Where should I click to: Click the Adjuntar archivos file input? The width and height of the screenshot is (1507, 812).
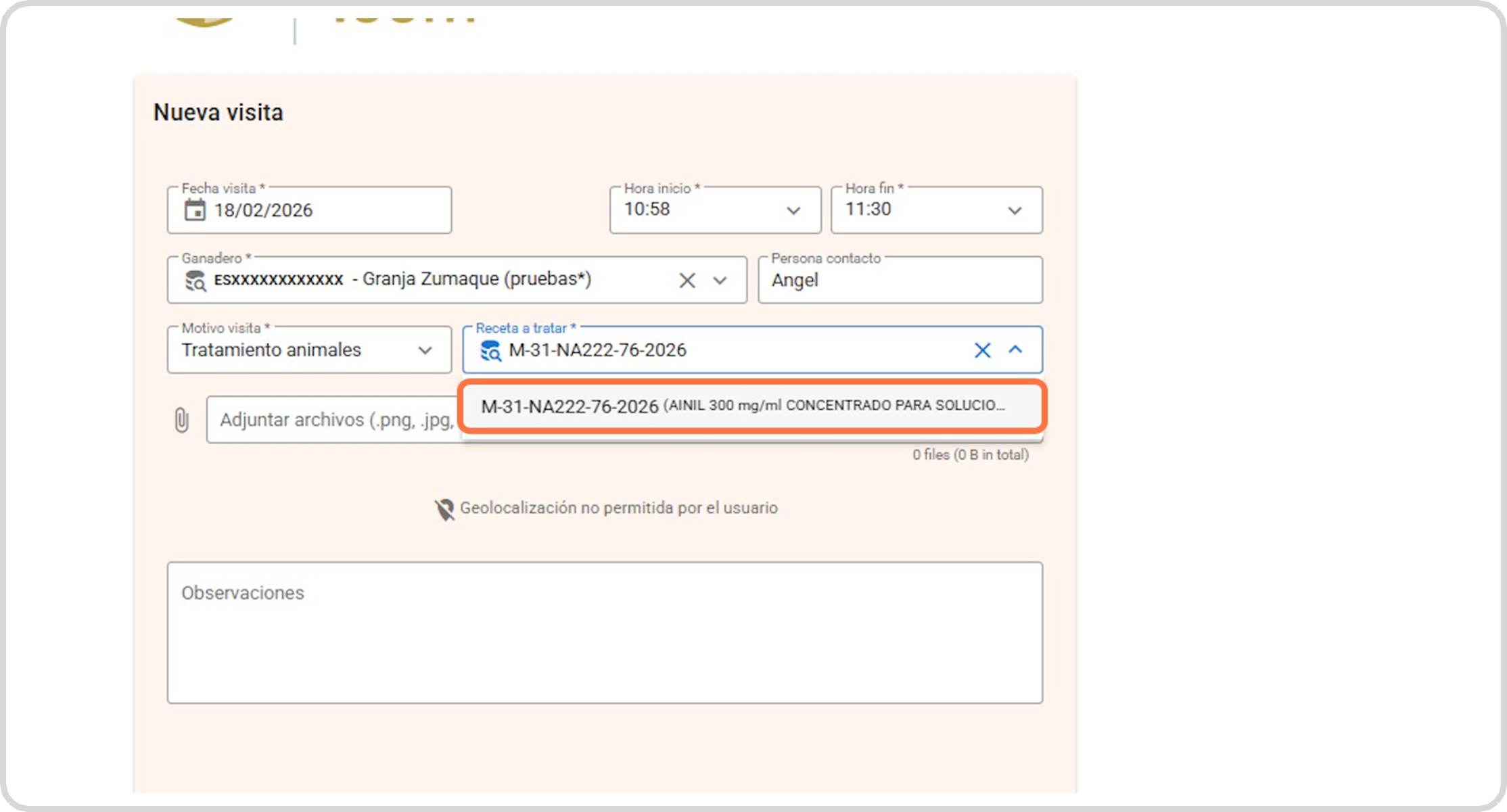click(335, 420)
